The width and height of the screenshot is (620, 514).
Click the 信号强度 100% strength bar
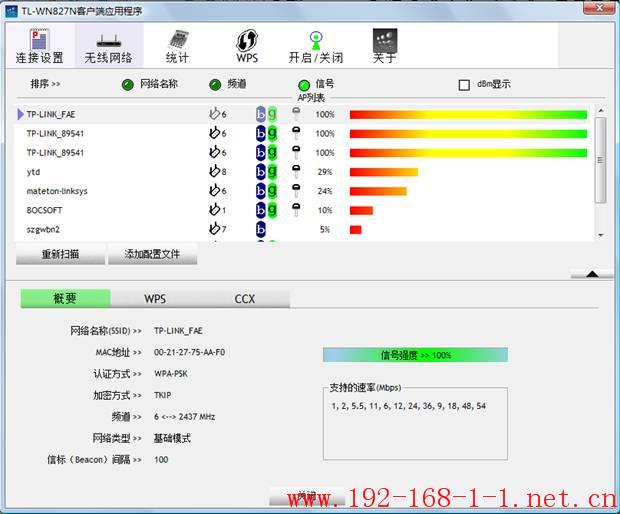(415, 355)
